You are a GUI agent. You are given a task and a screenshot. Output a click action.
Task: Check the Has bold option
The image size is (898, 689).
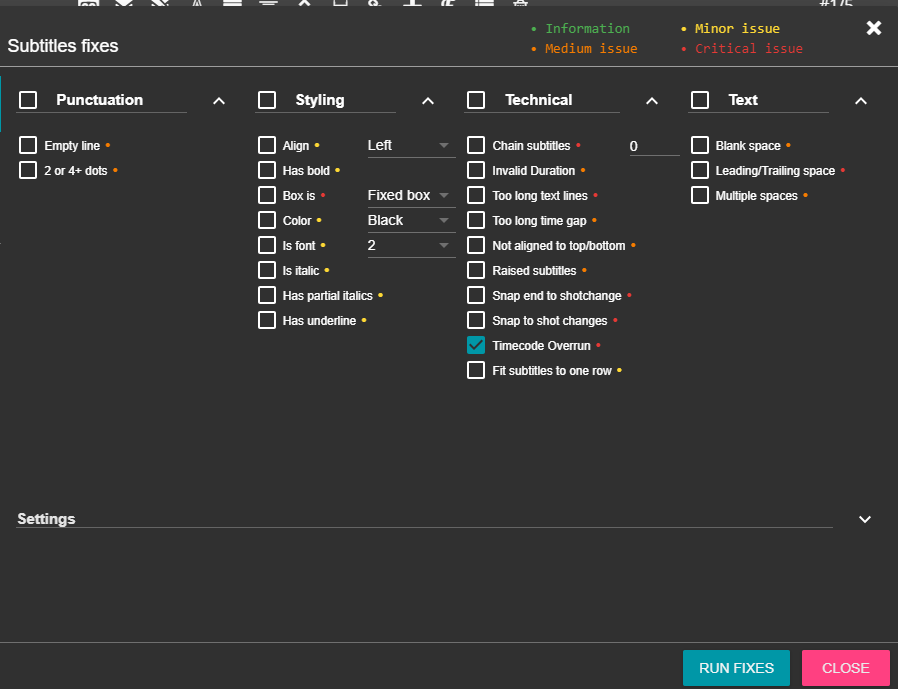pyautogui.click(x=267, y=171)
